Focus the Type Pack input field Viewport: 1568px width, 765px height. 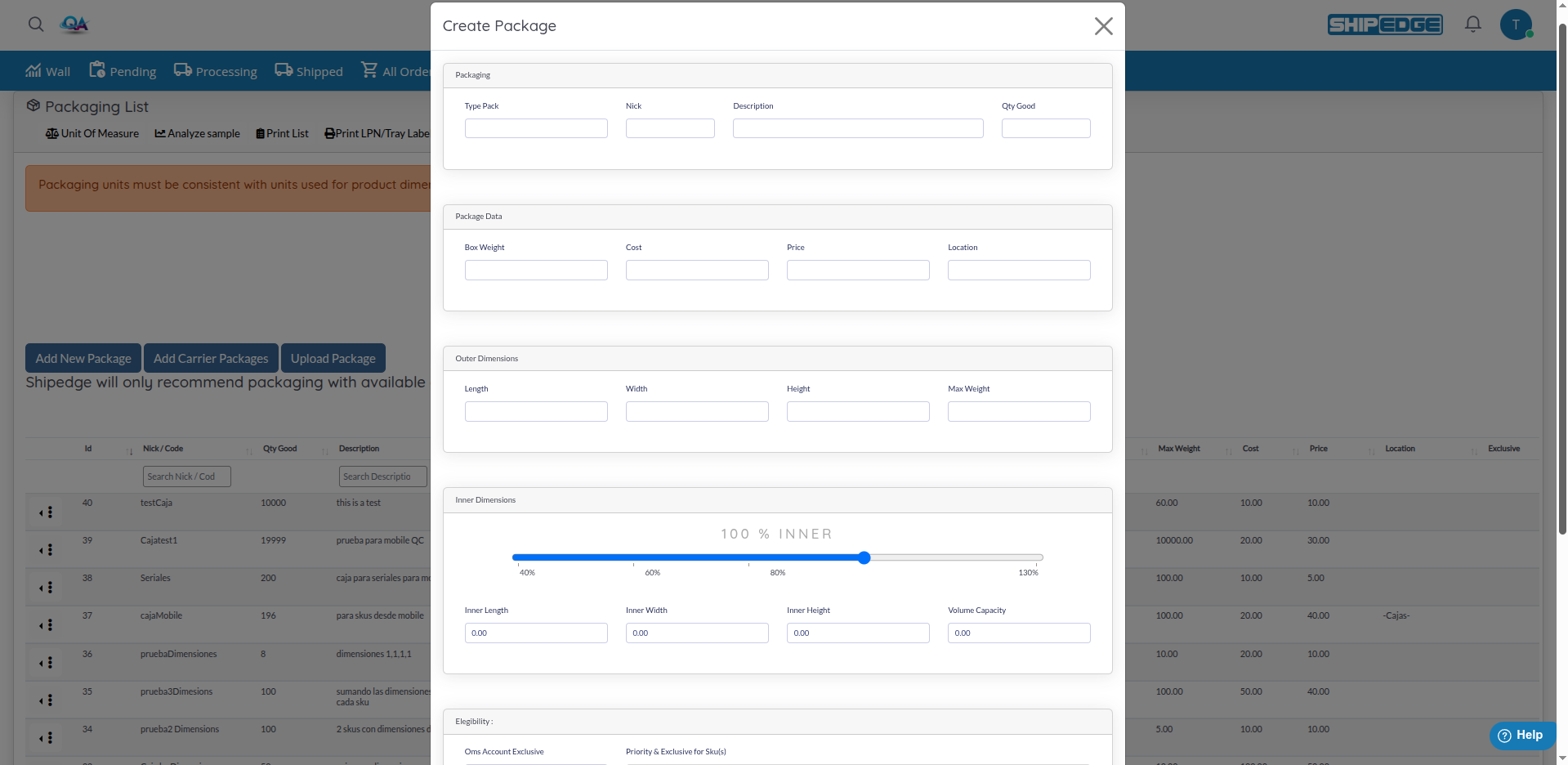[536, 128]
